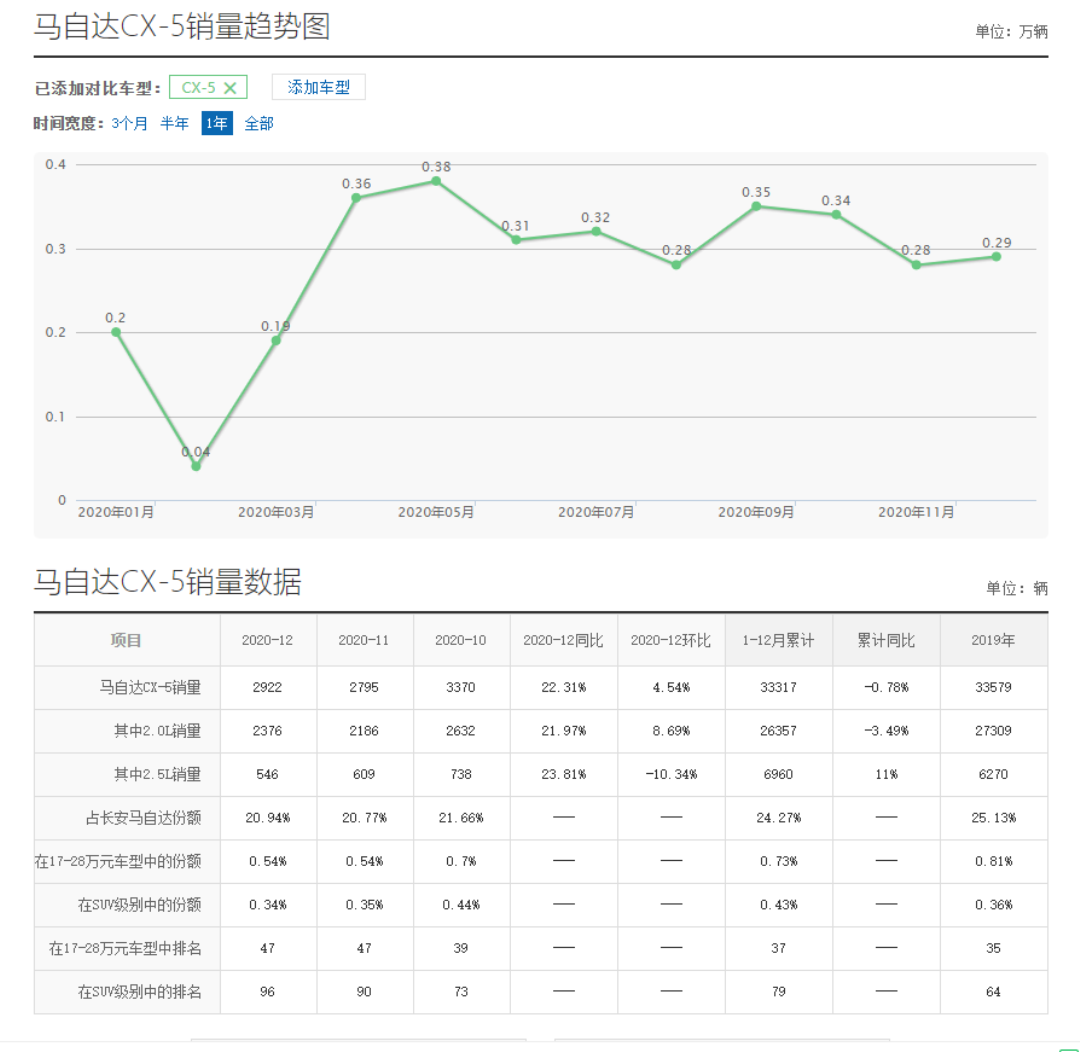Click the 其中2.5L销量 row label
The width and height of the screenshot is (1080, 1052).
(x=157, y=774)
